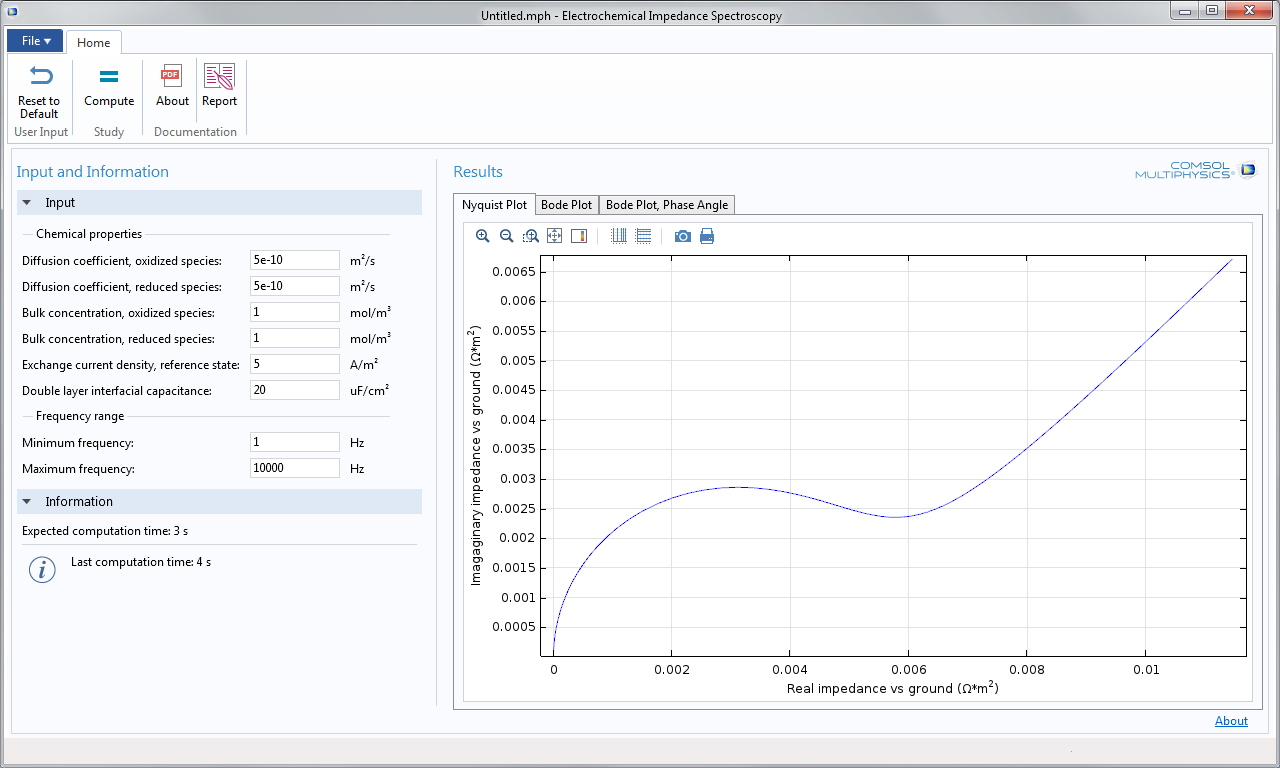Image resolution: width=1280 pixels, height=768 pixels.
Task: Activate the Zoom Box tool
Action: (531, 236)
